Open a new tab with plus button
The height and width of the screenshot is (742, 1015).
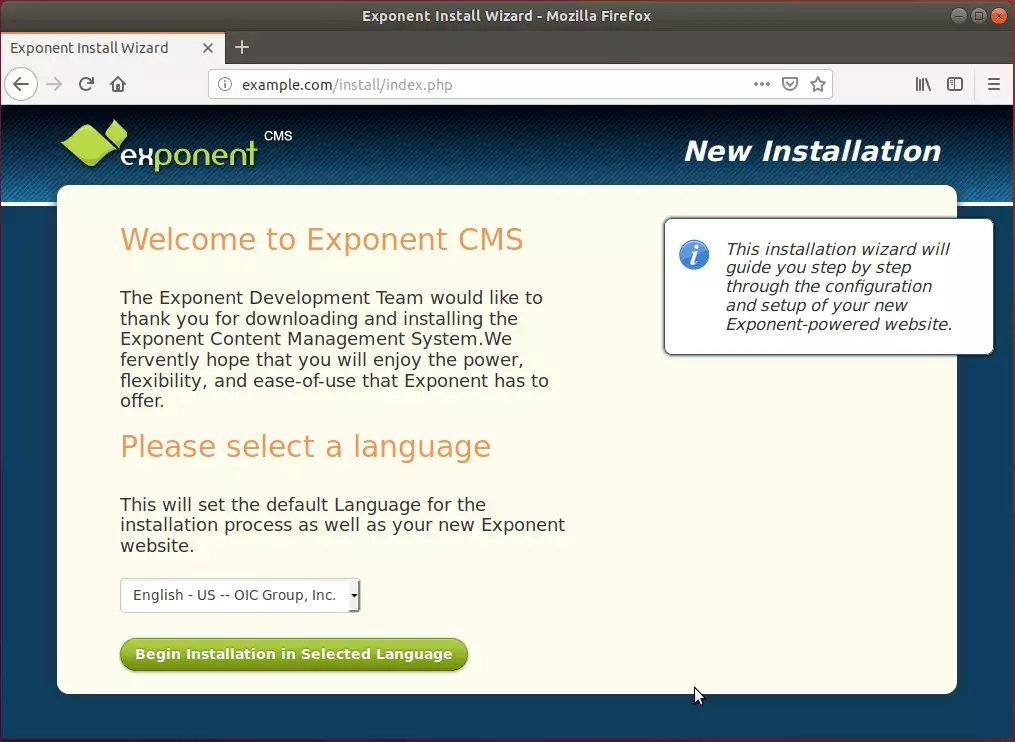point(242,47)
